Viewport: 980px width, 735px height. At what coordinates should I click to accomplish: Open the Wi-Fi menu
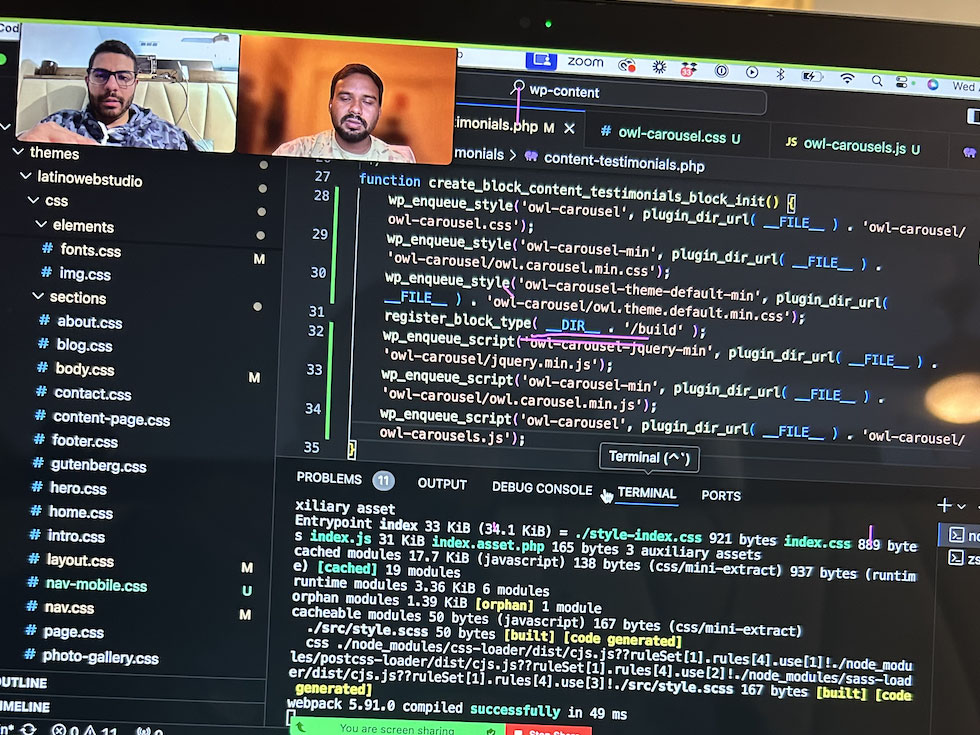[x=847, y=78]
